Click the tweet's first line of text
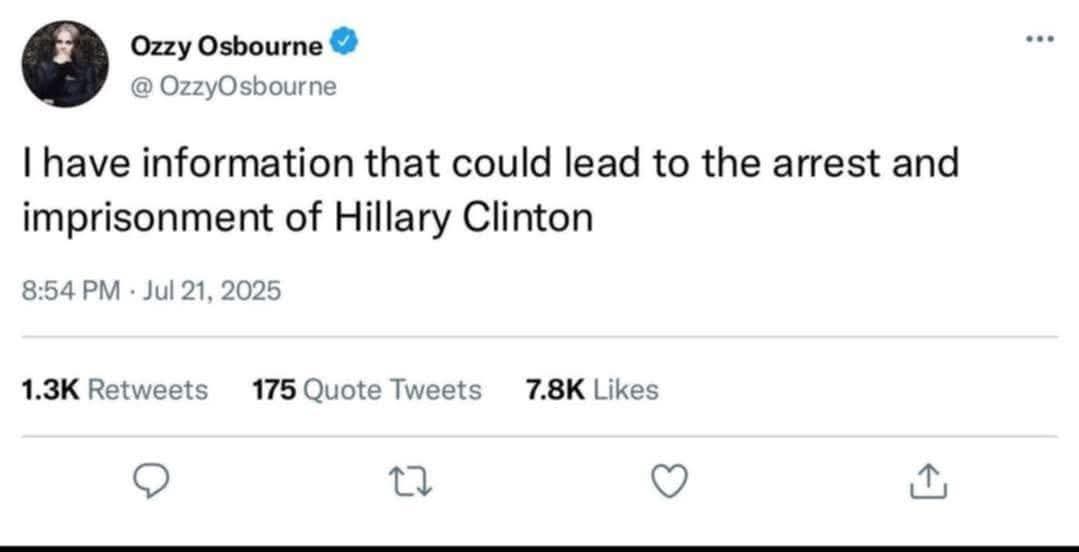The image size is (1079, 552). pyautogui.click(x=490, y=163)
